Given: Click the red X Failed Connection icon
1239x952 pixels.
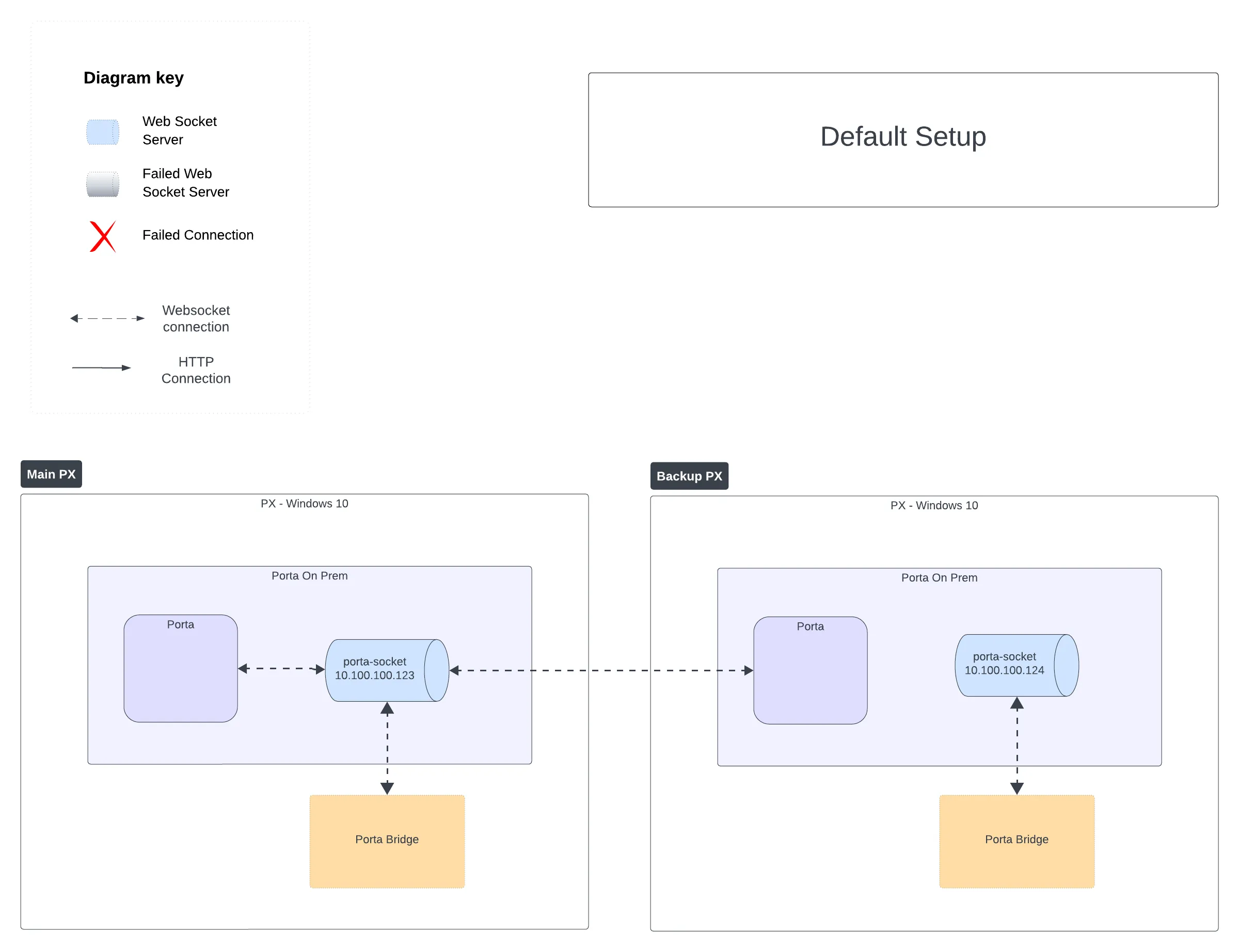Looking at the screenshot, I should click(103, 236).
